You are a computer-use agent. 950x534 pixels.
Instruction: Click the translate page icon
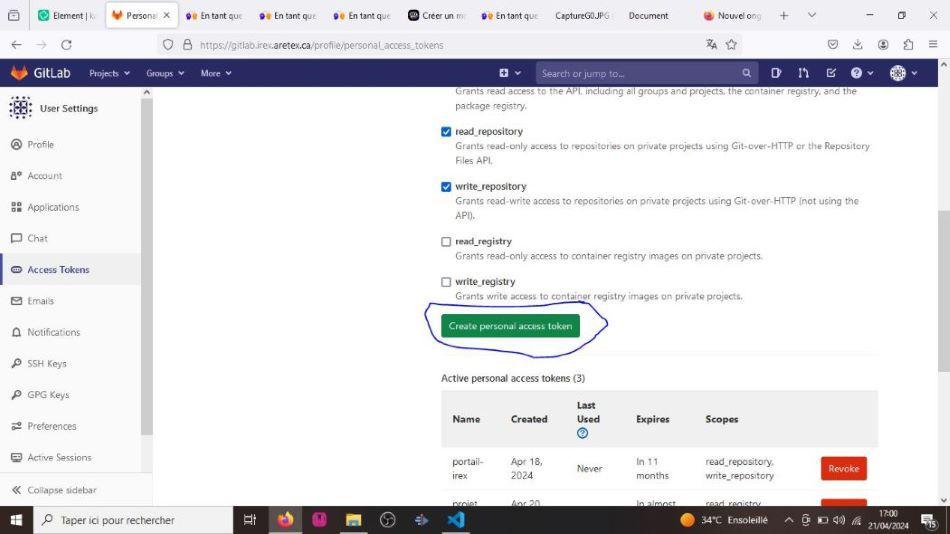coord(711,44)
